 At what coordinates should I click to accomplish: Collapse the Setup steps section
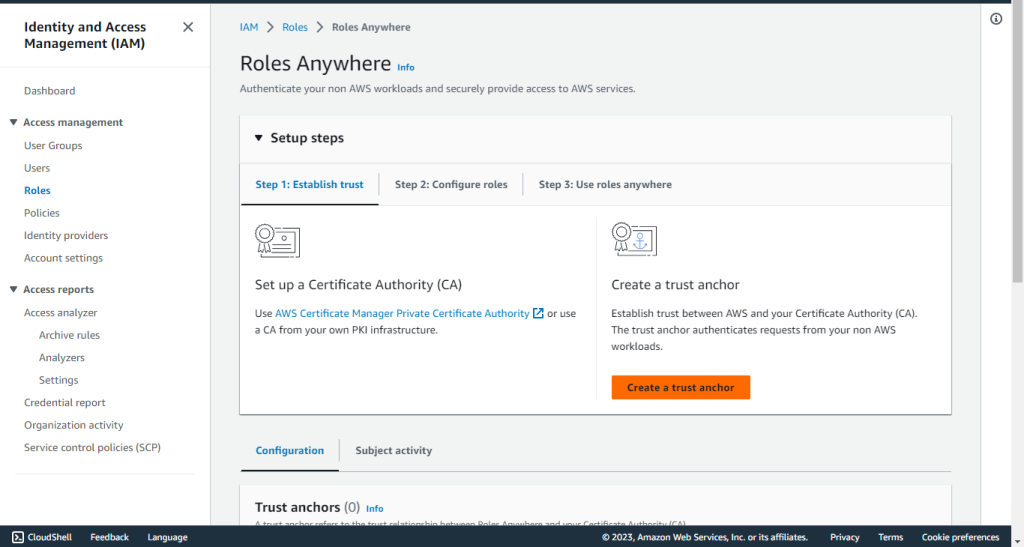pyautogui.click(x=259, y=138)
